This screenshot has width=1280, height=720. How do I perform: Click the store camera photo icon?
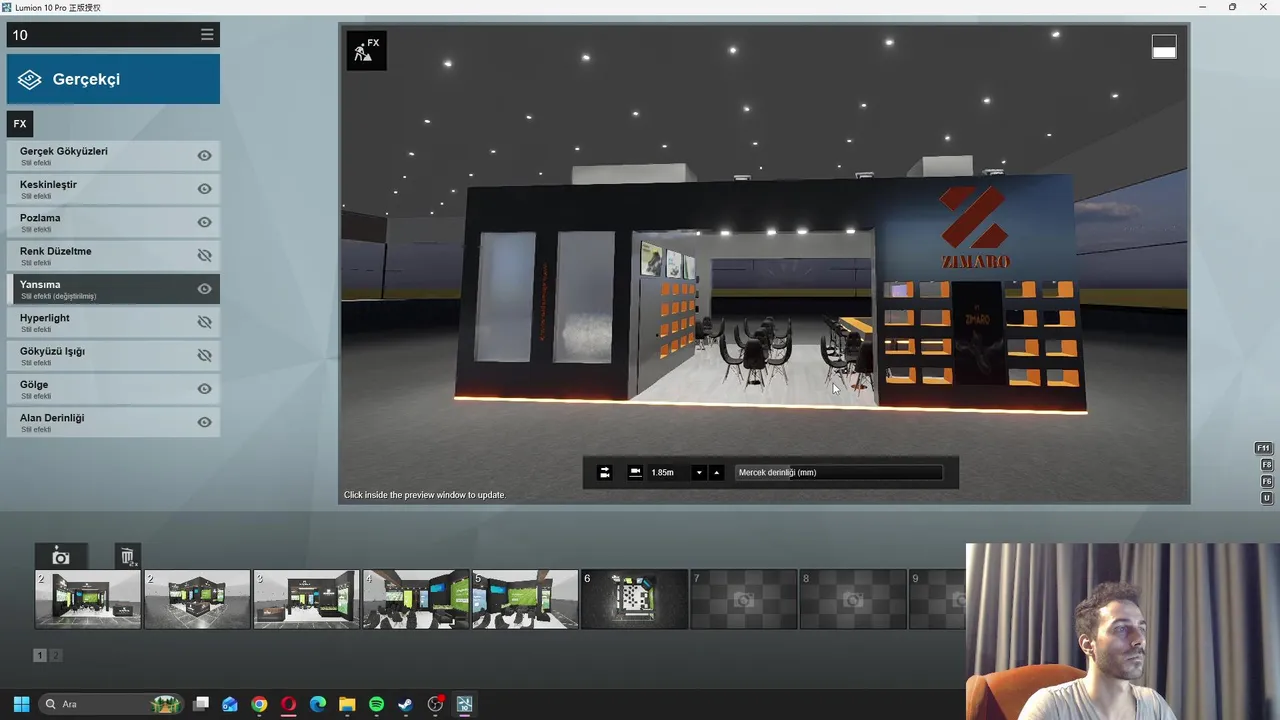[61, 557]
